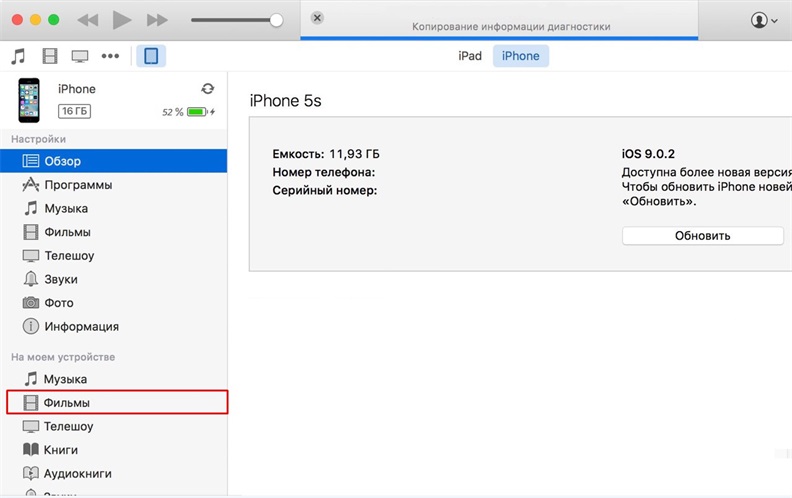Click the Номер телефона label
The height and width of the screenshot is (498, 792).
(324, 172)
